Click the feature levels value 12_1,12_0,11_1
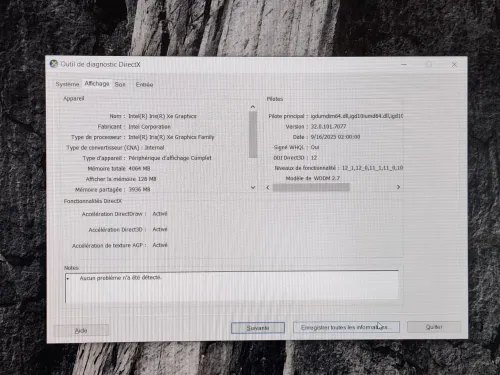 tap(372, 168)
